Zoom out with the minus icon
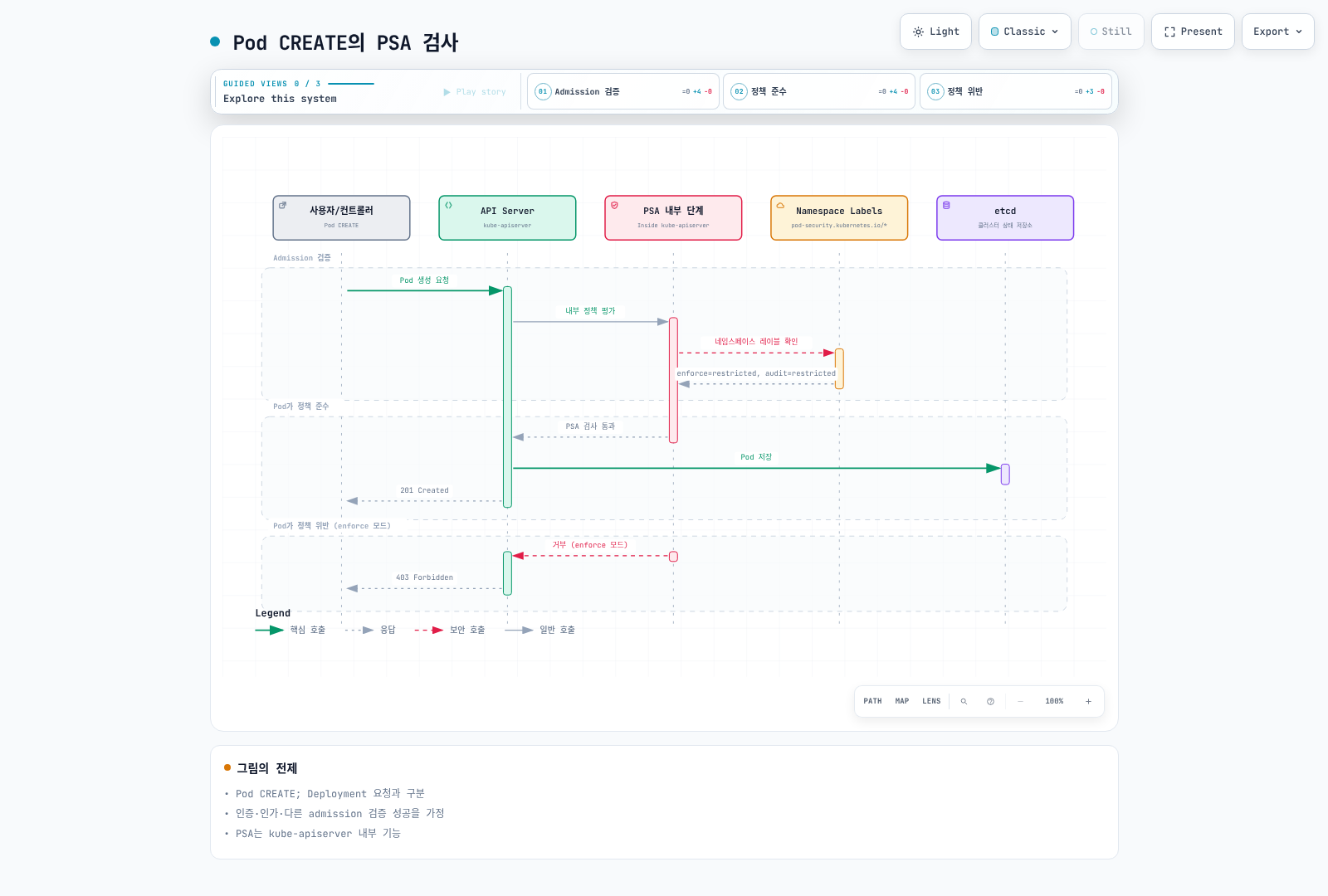The image size is (1328, 896). [x=1020, y=701]
